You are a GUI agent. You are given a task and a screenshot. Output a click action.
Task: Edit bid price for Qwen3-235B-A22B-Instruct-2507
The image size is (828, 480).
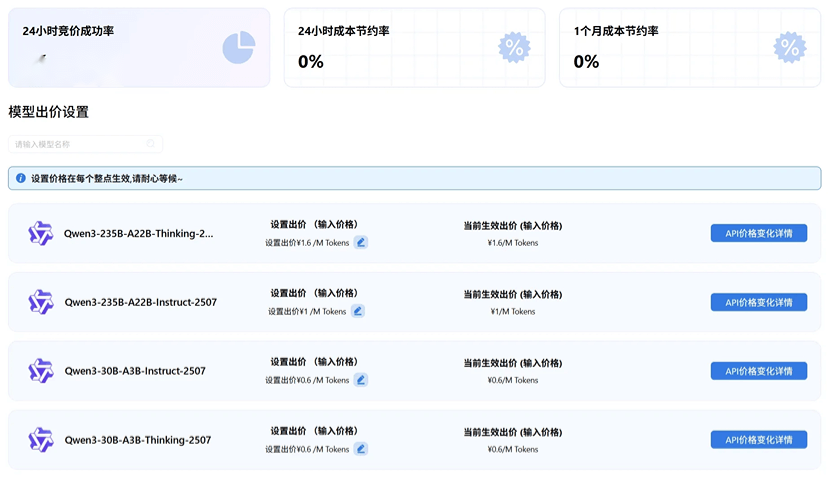pos(357,311)
